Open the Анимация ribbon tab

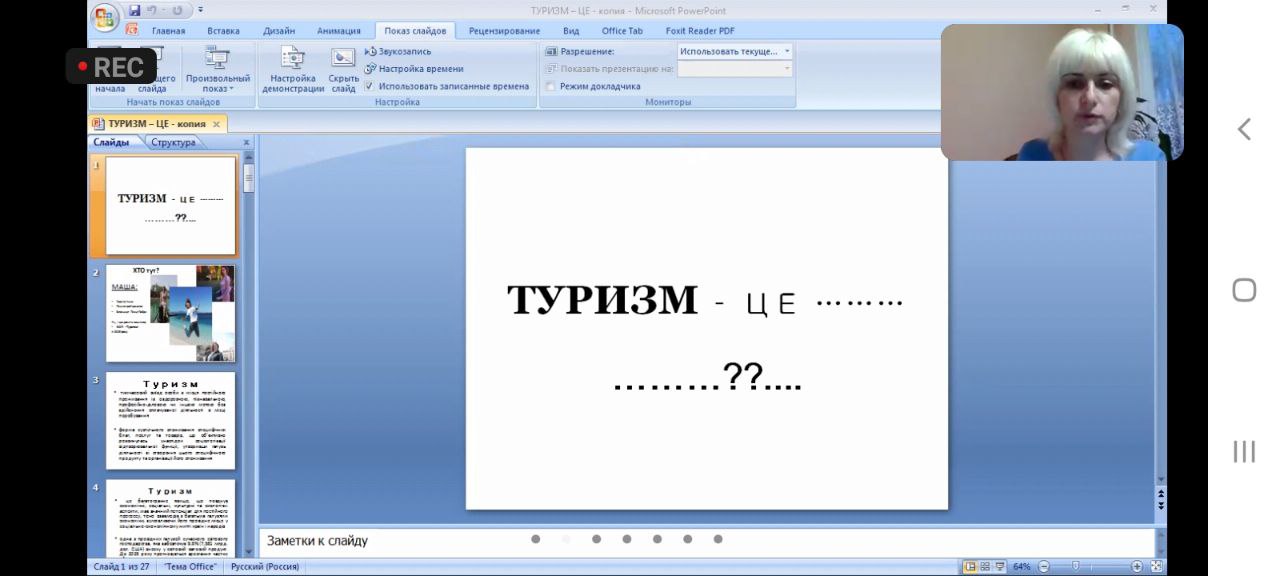(x=339, y=31)
